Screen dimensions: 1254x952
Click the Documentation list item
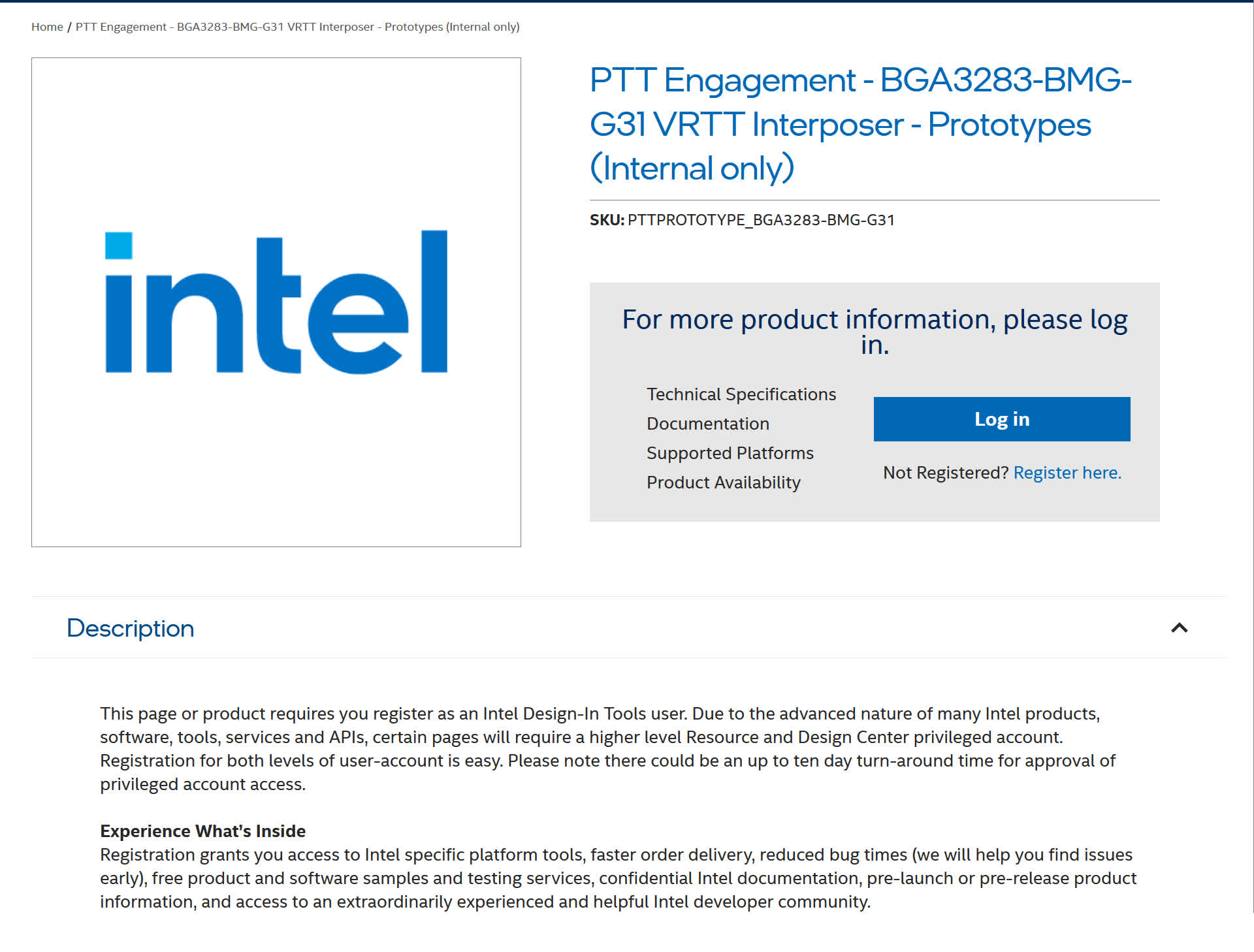(x=707, y=424)
